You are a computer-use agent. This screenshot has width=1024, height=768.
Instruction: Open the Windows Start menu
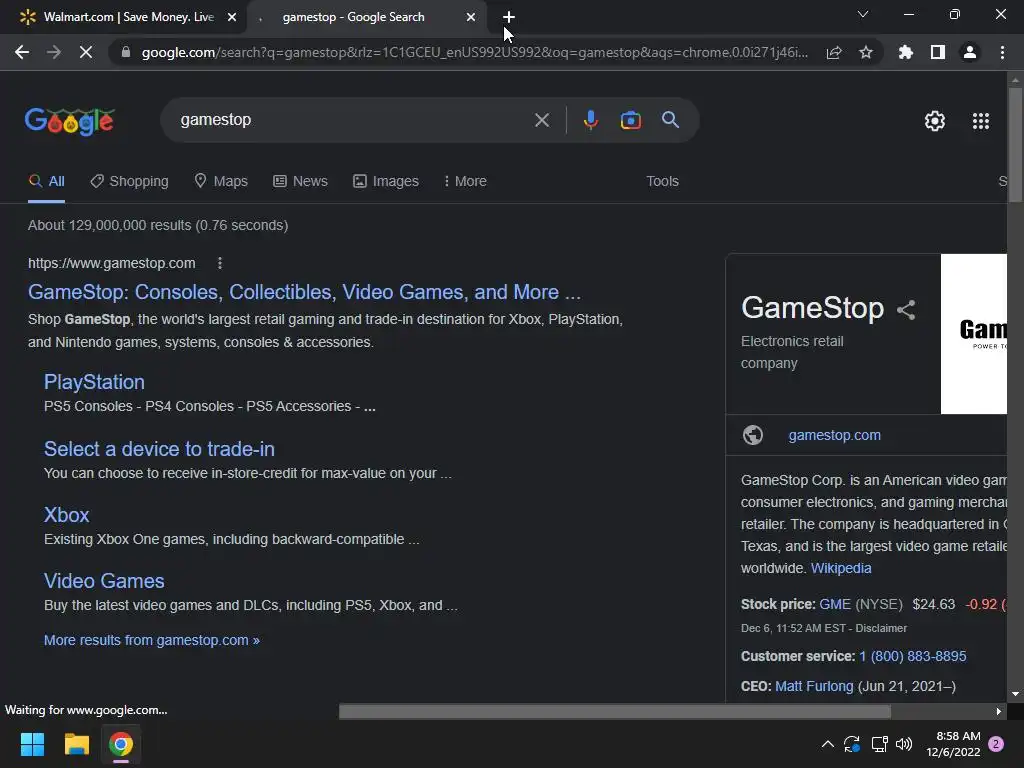click(x=32, y=744)
